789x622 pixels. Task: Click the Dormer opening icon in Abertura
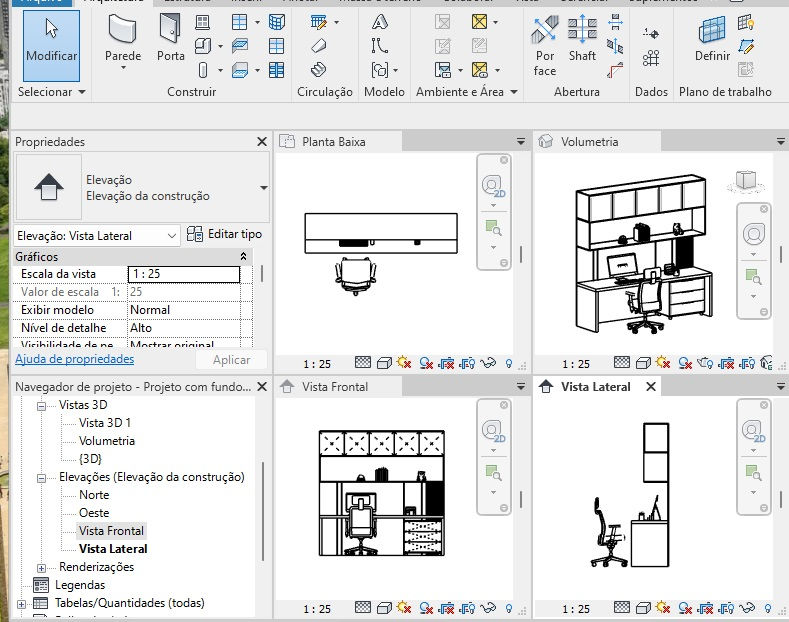click(615, 69)
